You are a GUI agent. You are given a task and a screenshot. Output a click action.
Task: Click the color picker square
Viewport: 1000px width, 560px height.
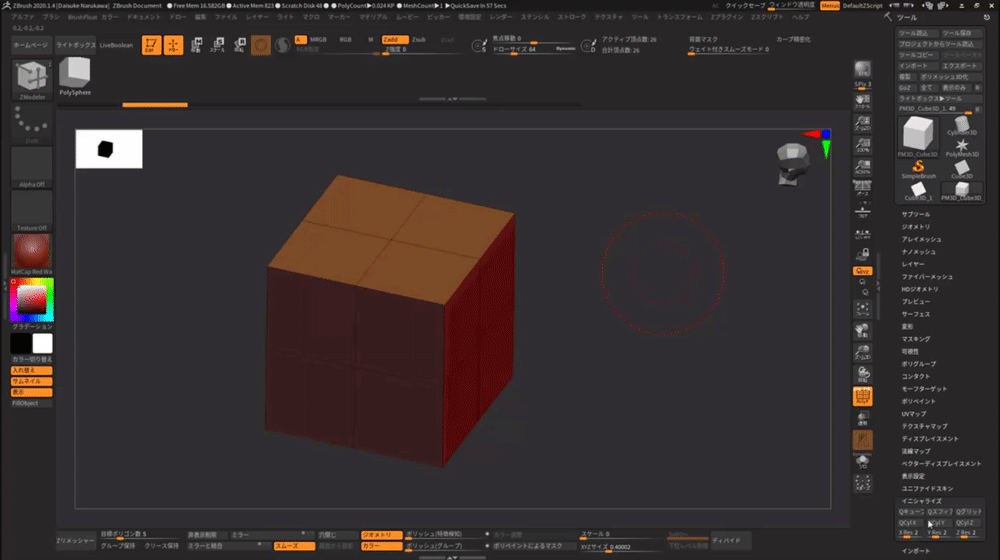[31, 298]
